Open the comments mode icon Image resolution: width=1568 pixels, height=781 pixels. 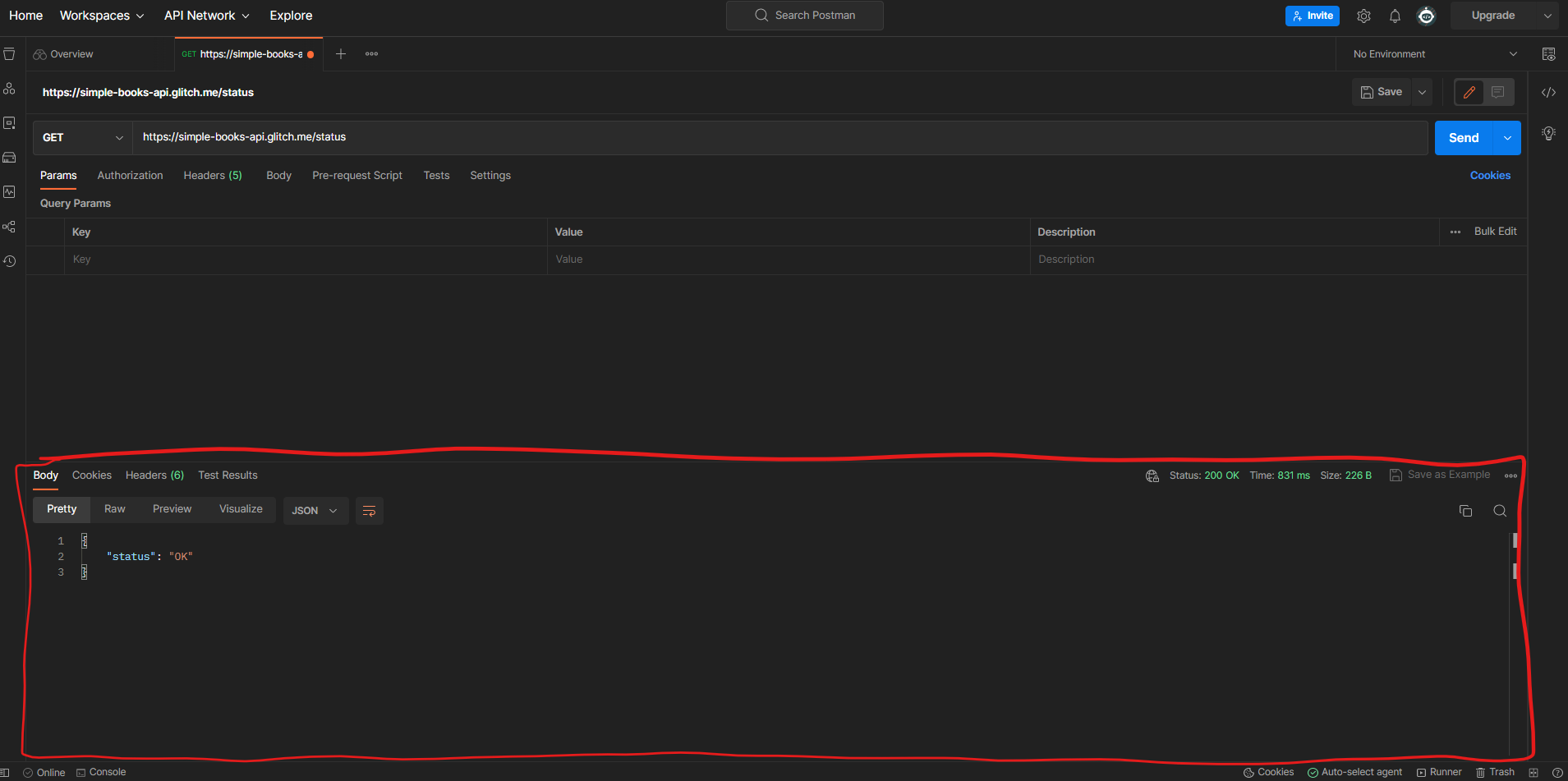pyautogui.click(x=1497, y=92)
